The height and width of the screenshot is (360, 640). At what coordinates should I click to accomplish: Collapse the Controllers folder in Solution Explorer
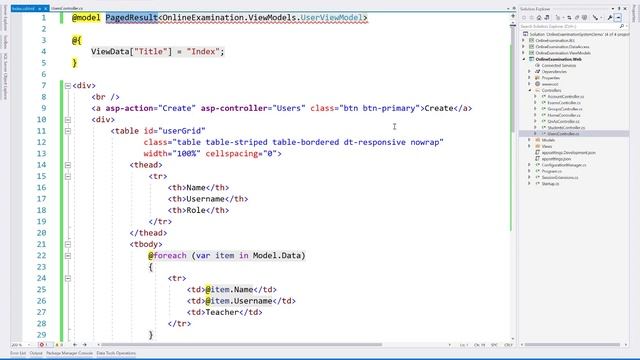pos(530,90)
